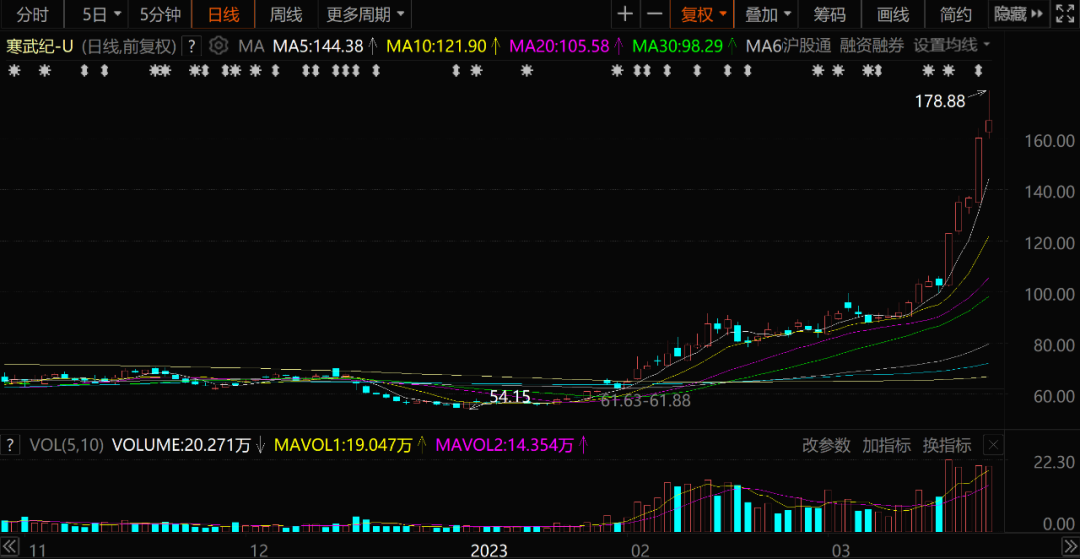Screen dimensions: 1080x559
Task: Click 换指标 to change indicator
Action: 947,445
